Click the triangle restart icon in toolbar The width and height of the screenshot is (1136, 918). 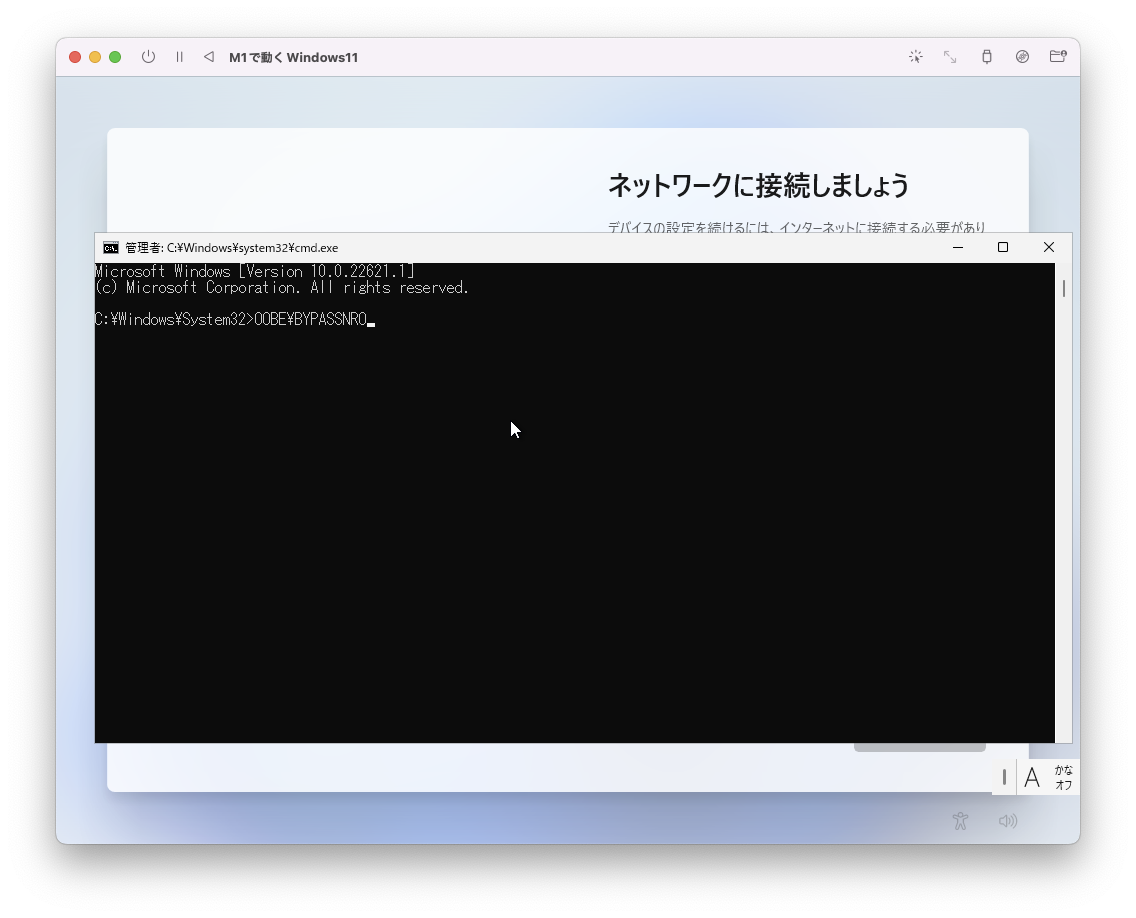(209, 57)
